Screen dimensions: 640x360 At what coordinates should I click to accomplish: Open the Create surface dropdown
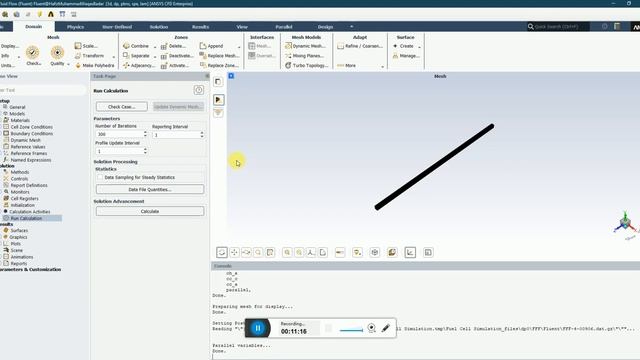click(x=419, y=47)
